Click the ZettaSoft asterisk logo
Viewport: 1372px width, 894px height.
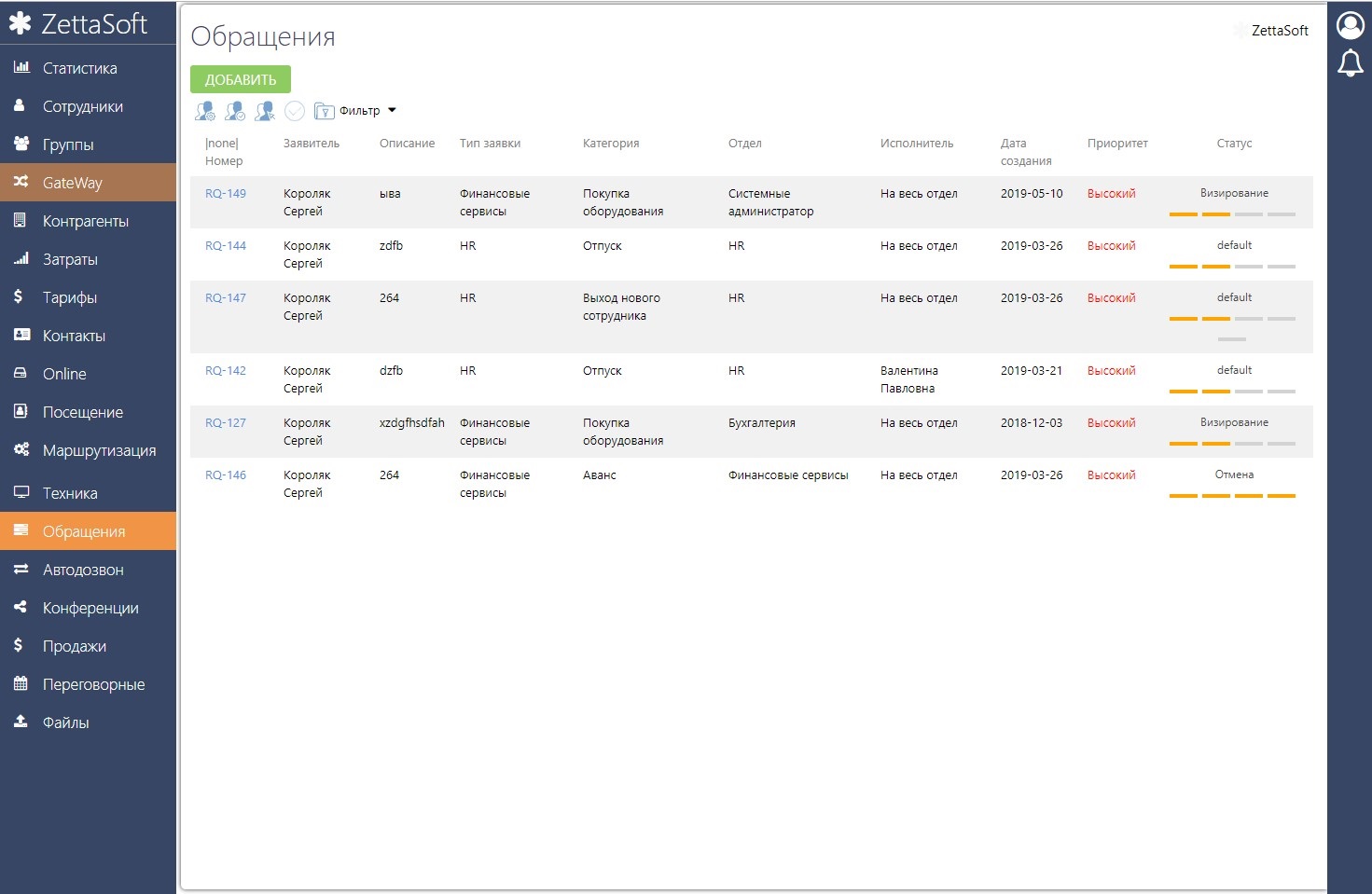[x=21, y=23]
